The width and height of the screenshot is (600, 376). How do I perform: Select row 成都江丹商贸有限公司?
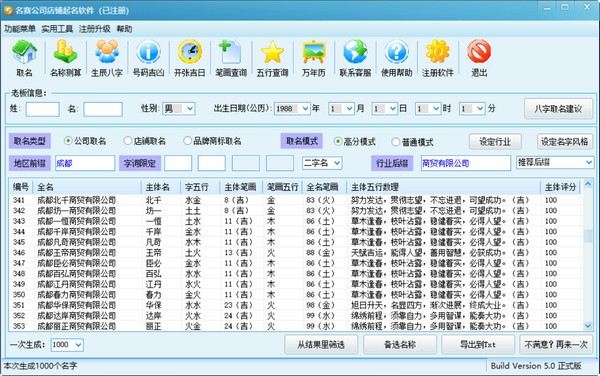point(295,284)
